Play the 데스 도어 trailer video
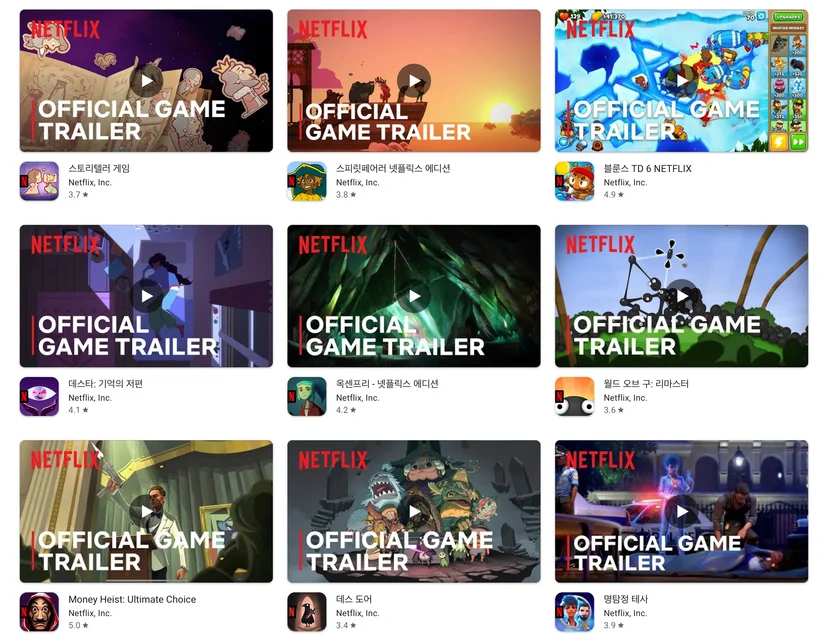 [x=414, y=512]
